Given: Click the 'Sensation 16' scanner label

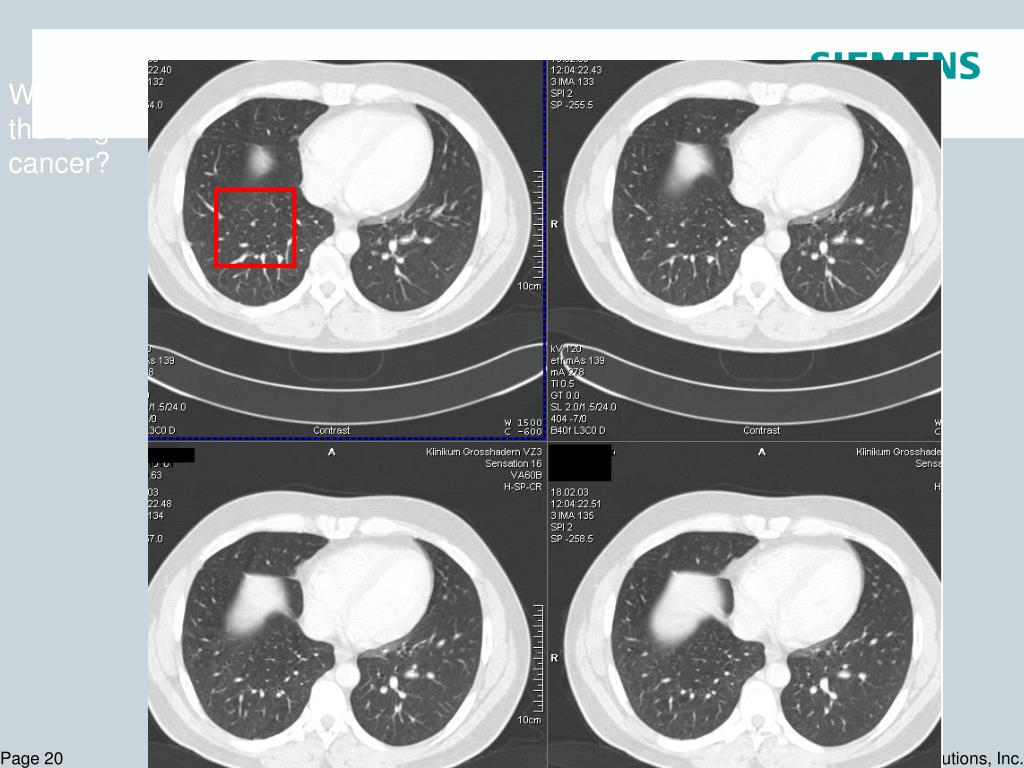Looking at the screenshot, I should (513, 464).
